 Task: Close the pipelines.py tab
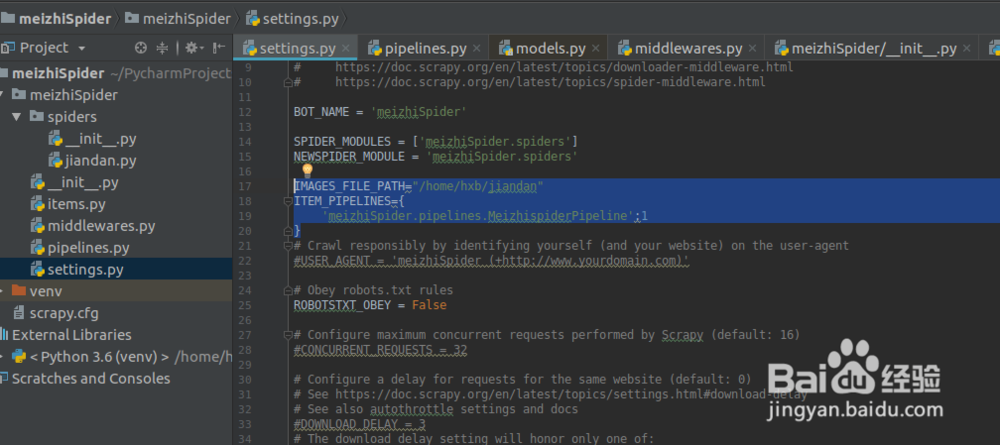pos(476,48)
